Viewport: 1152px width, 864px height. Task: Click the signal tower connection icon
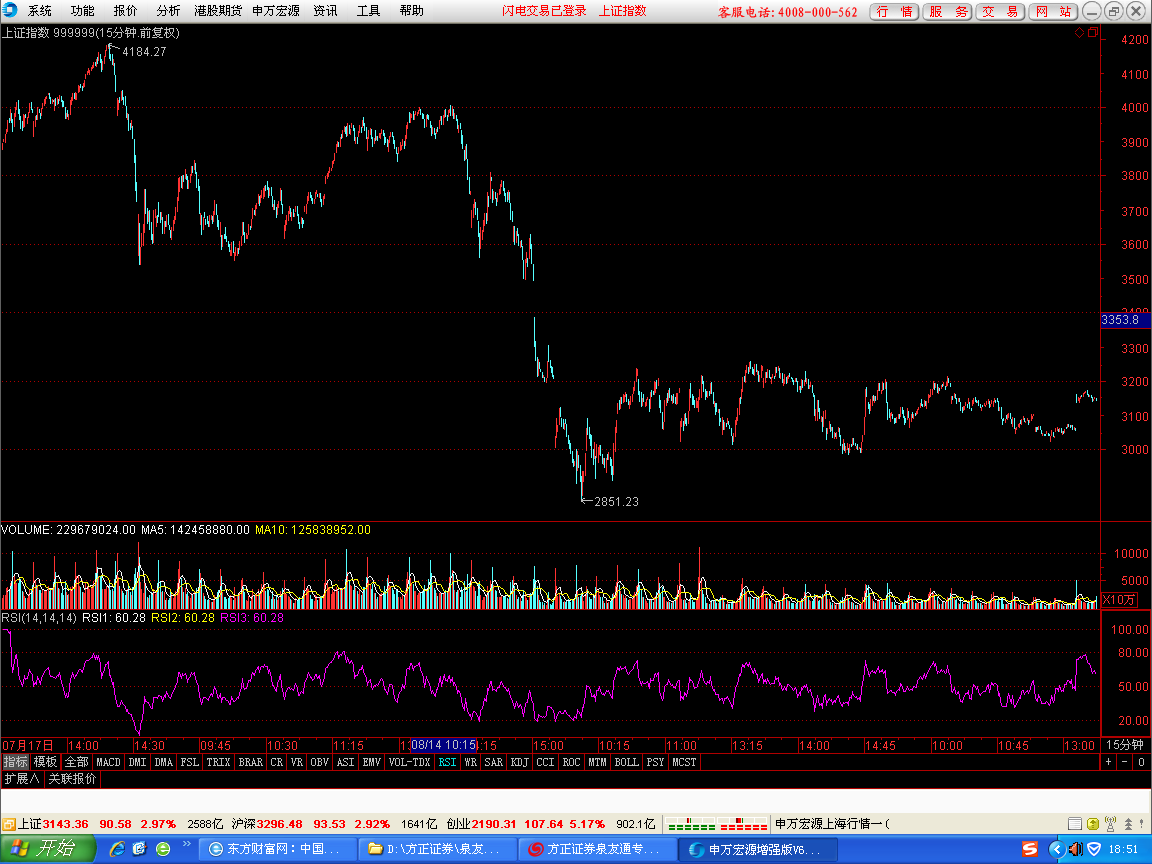click(x=1110, y=824)
